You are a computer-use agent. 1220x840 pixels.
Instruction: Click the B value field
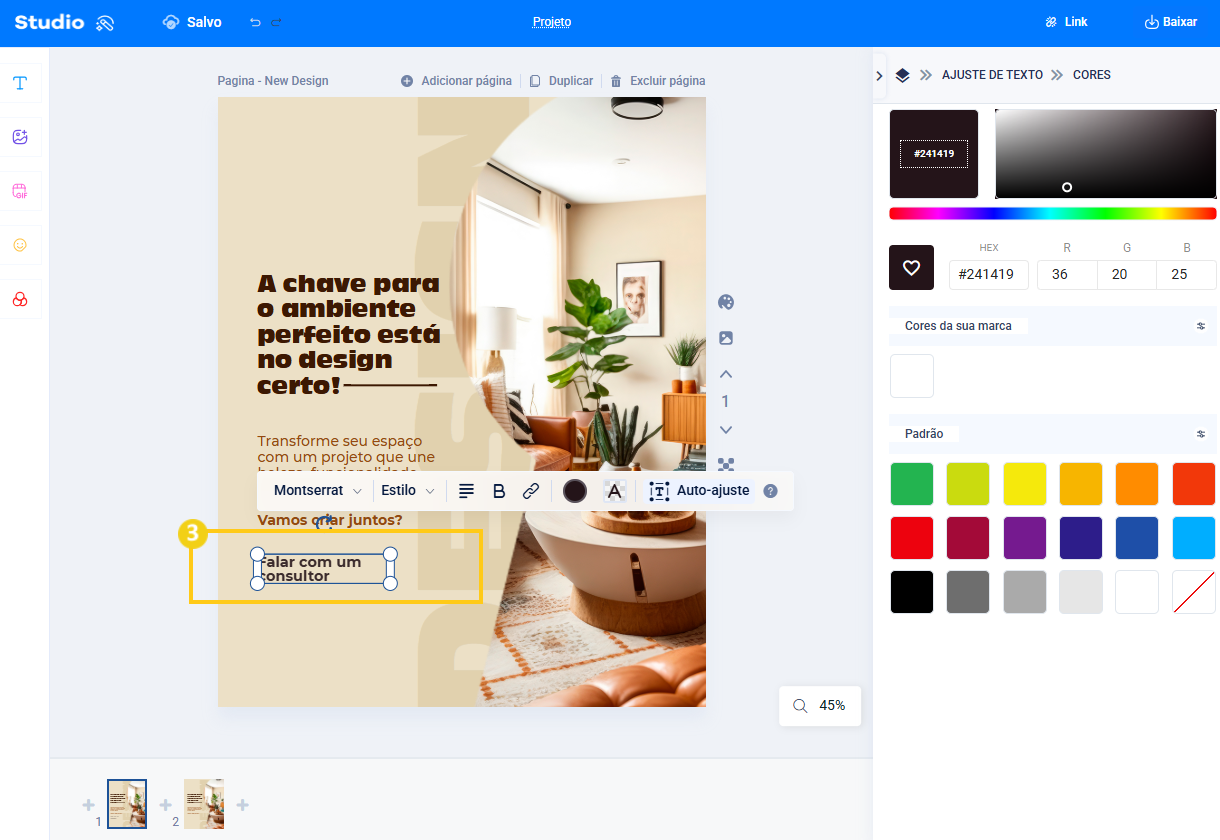pos(1187,275)
